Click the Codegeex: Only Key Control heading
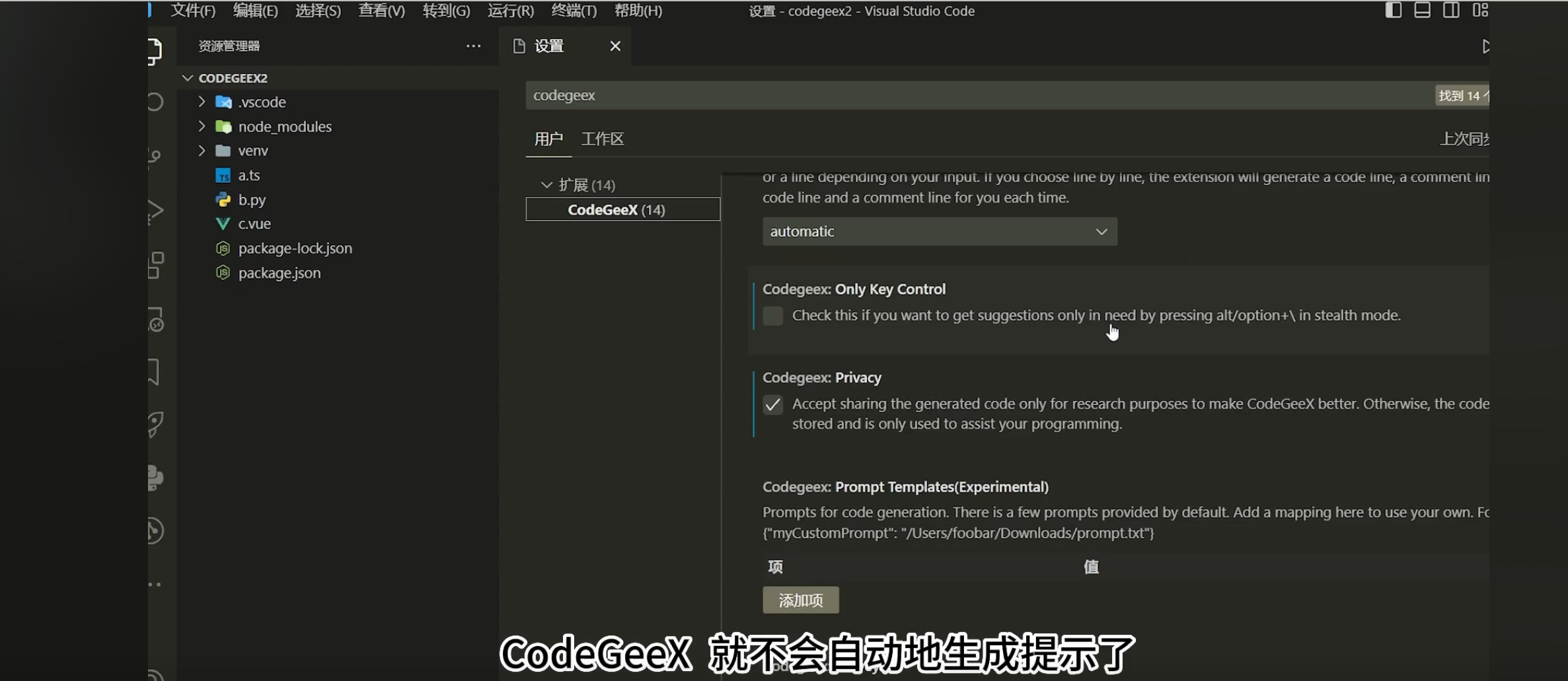This screenshot has height=681, width=1568. (854, 289)
